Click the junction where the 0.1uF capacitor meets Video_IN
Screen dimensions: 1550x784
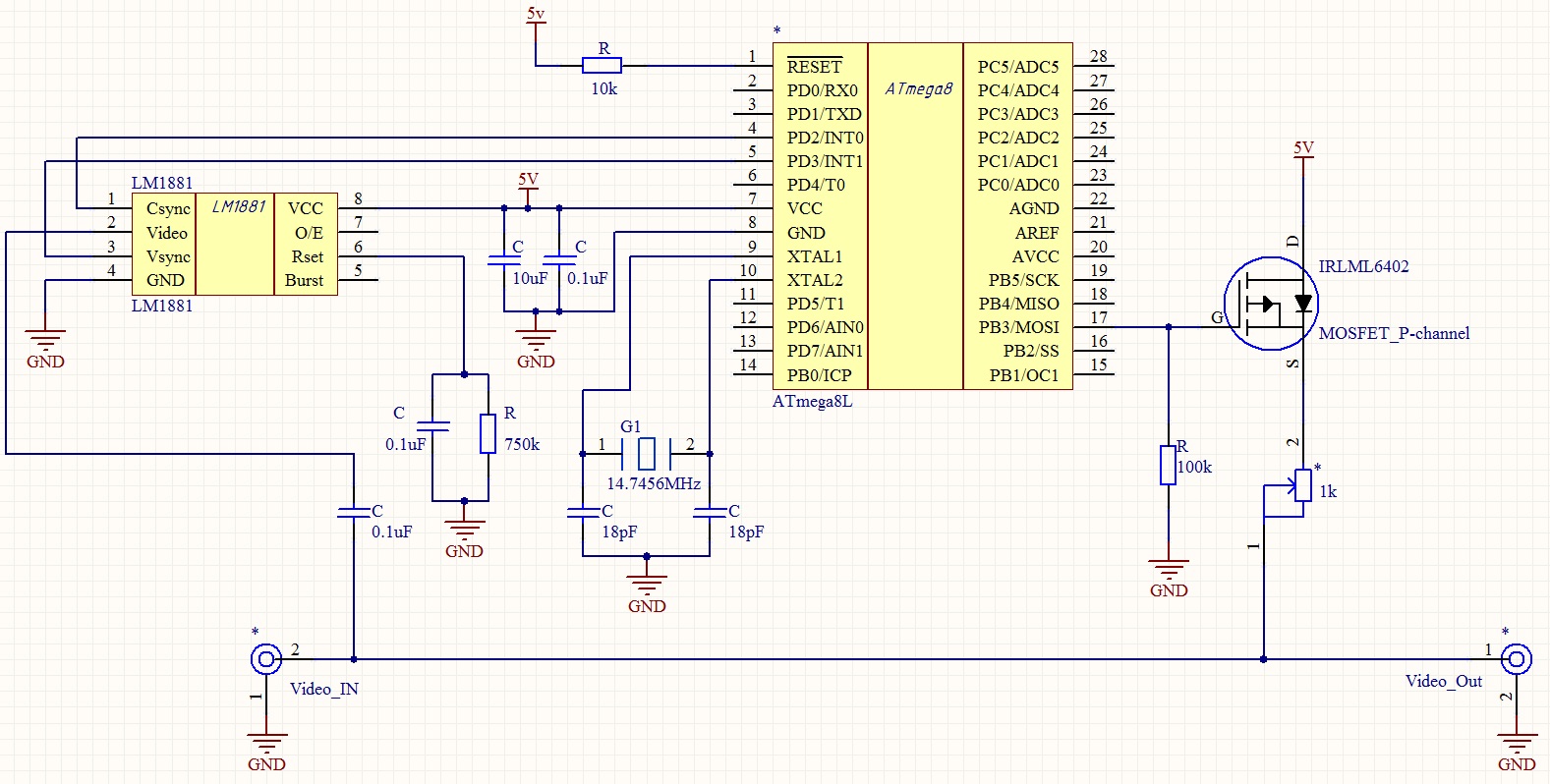(x=354, y=659)
